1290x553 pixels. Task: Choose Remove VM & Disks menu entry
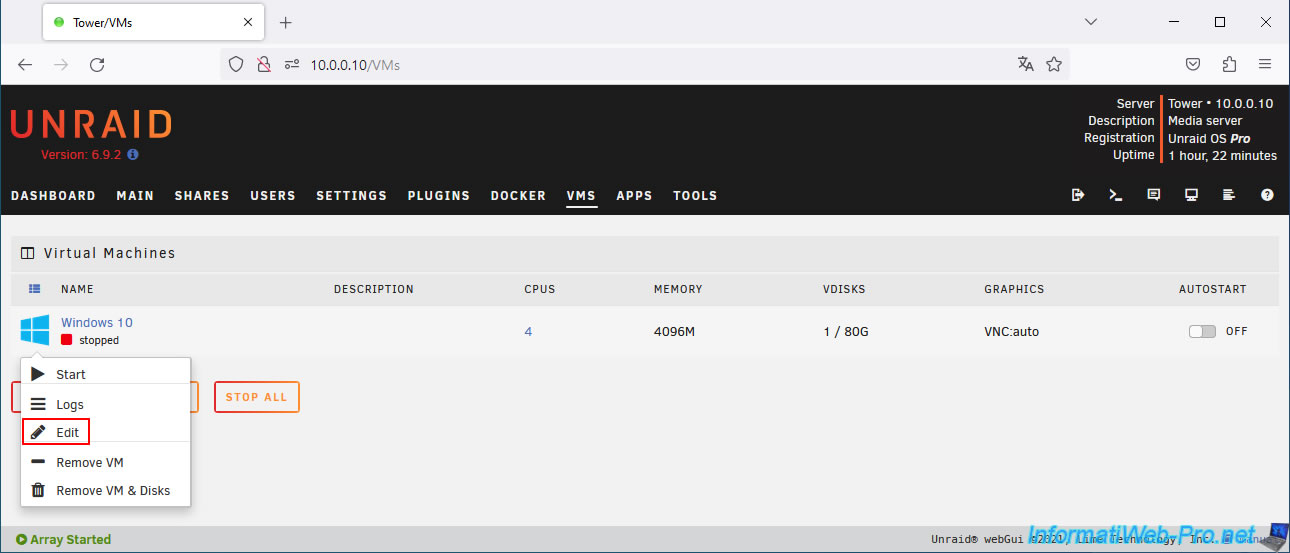106,490
